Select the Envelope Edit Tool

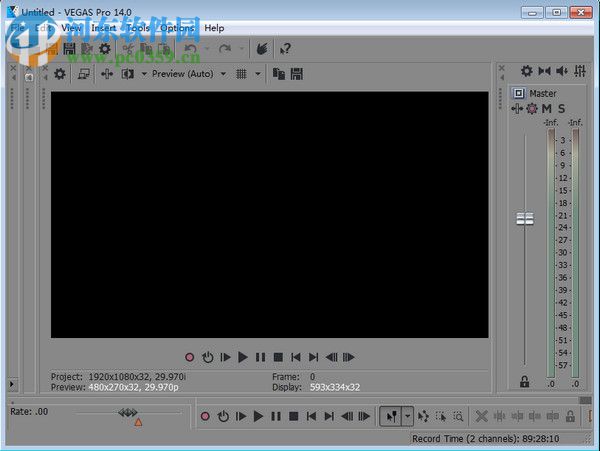(423, 416)
